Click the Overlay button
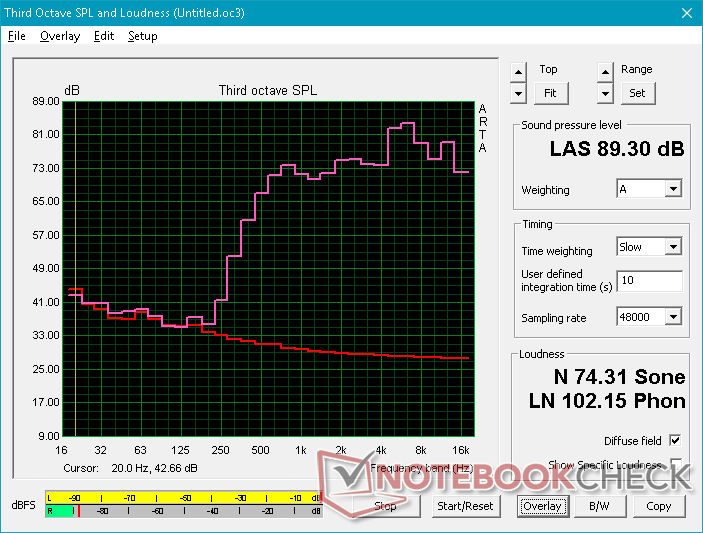Image resolution: width=703 pixels, height=533 pixels. (x=542, y=507)
